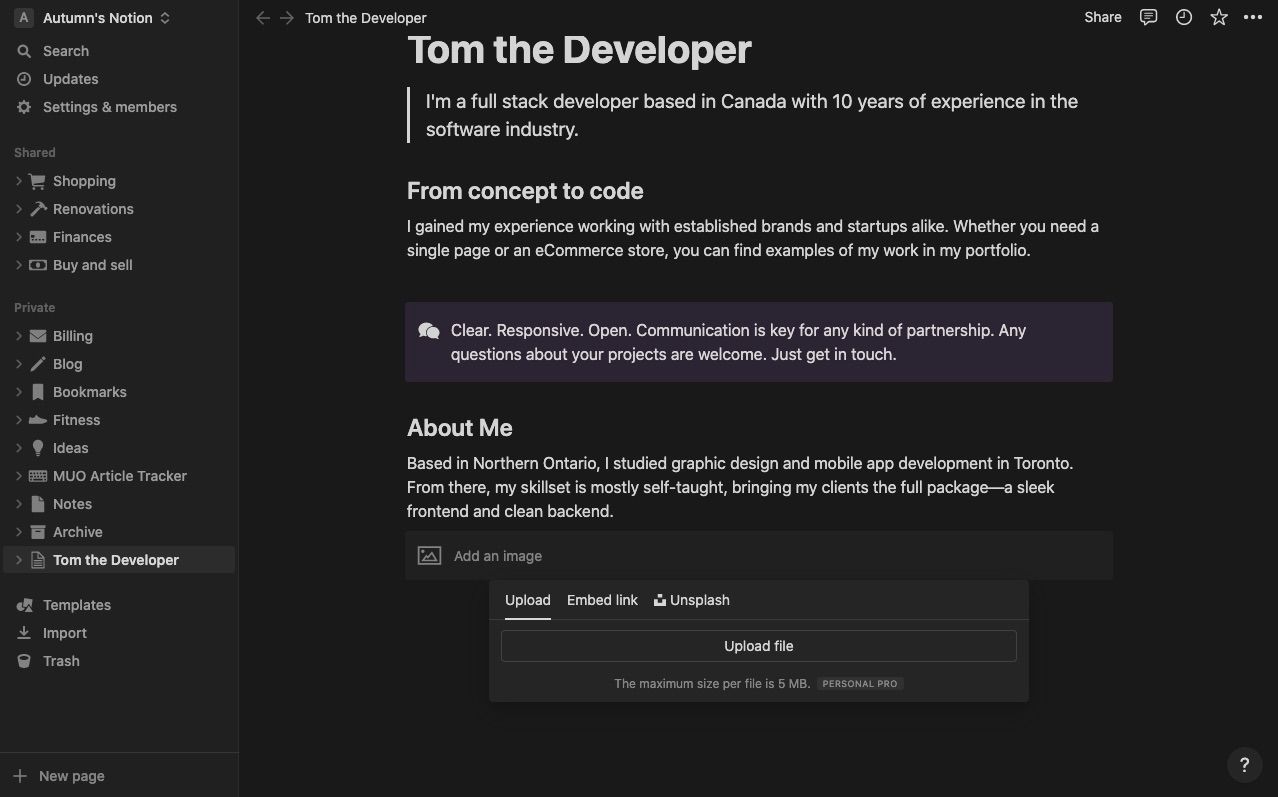The width and height of the screenshot is (1278, 797).
Task: Open the comments icon in top bar
Action: pos(1148,17)
